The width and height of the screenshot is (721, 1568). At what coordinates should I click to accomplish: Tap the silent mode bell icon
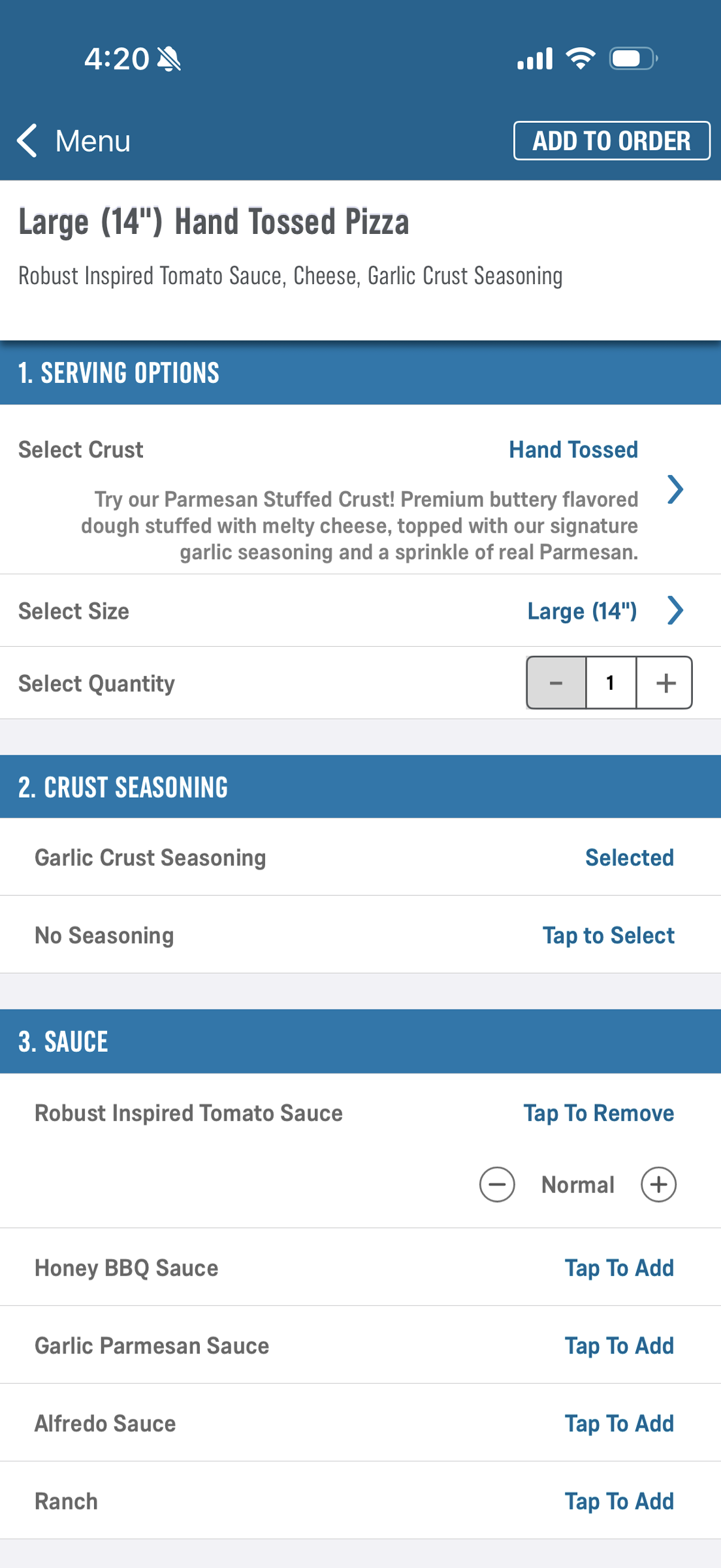[x=169, y=59]
